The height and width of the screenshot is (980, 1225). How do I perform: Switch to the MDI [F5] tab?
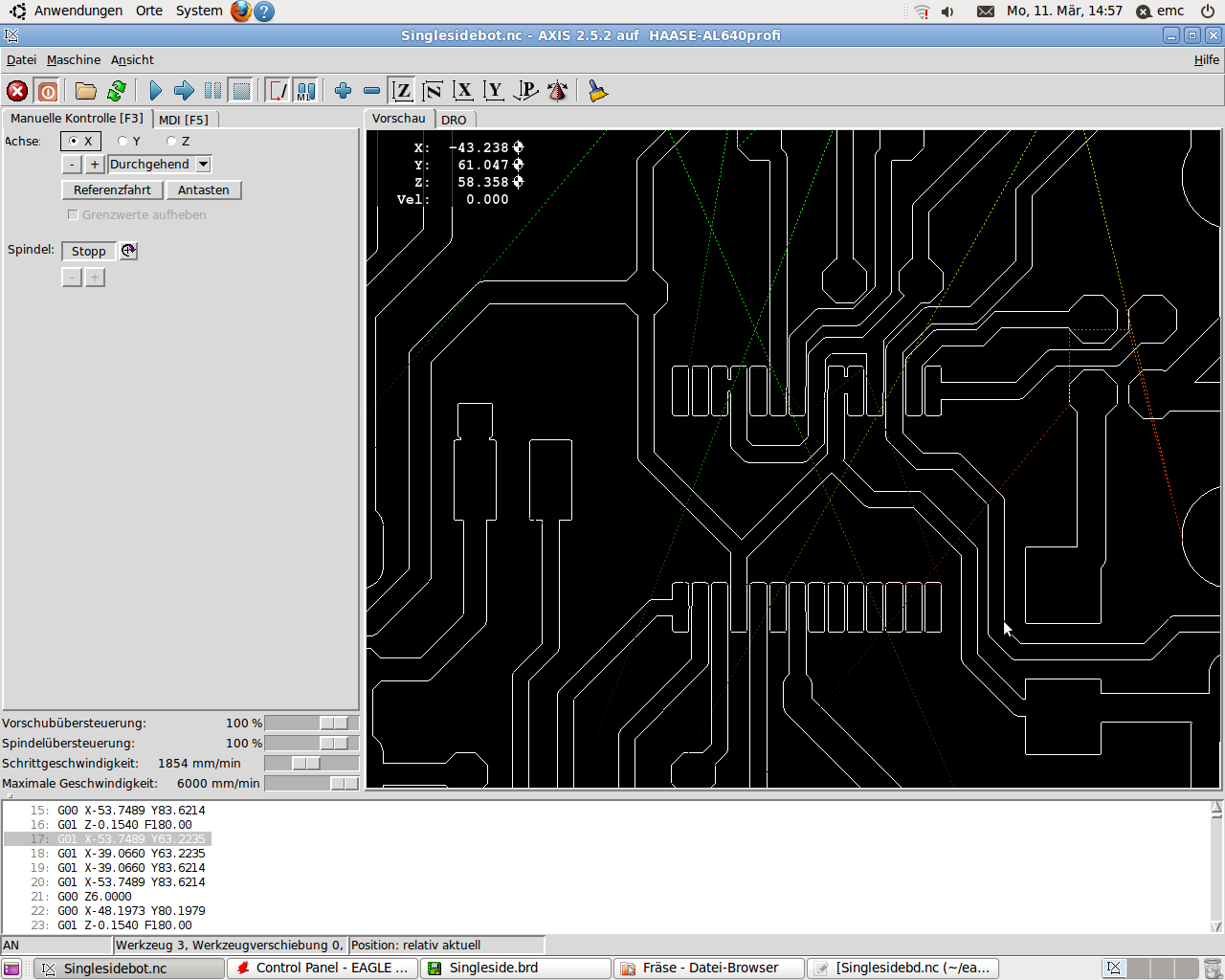(184, 120)
